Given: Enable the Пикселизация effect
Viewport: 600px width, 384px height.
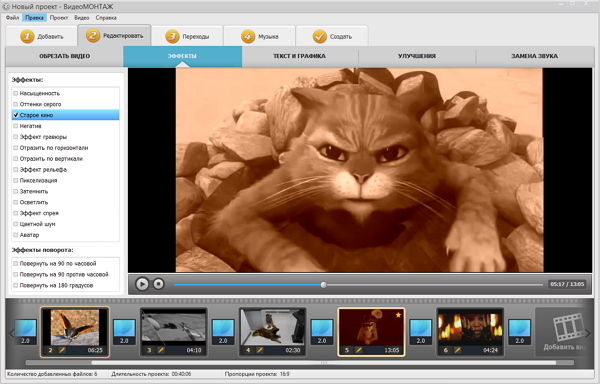Looking at the screenshot, I should 16,181.
